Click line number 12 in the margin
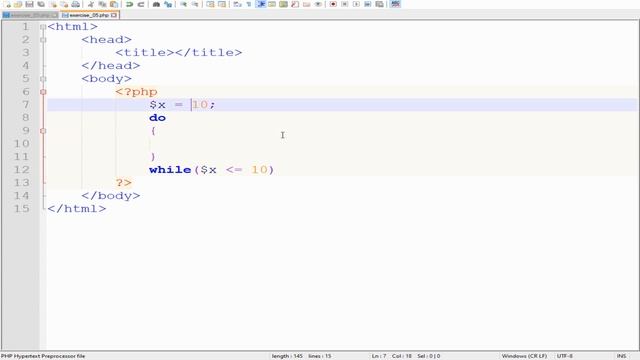This screenshot has height=360, width=640. 22,170
